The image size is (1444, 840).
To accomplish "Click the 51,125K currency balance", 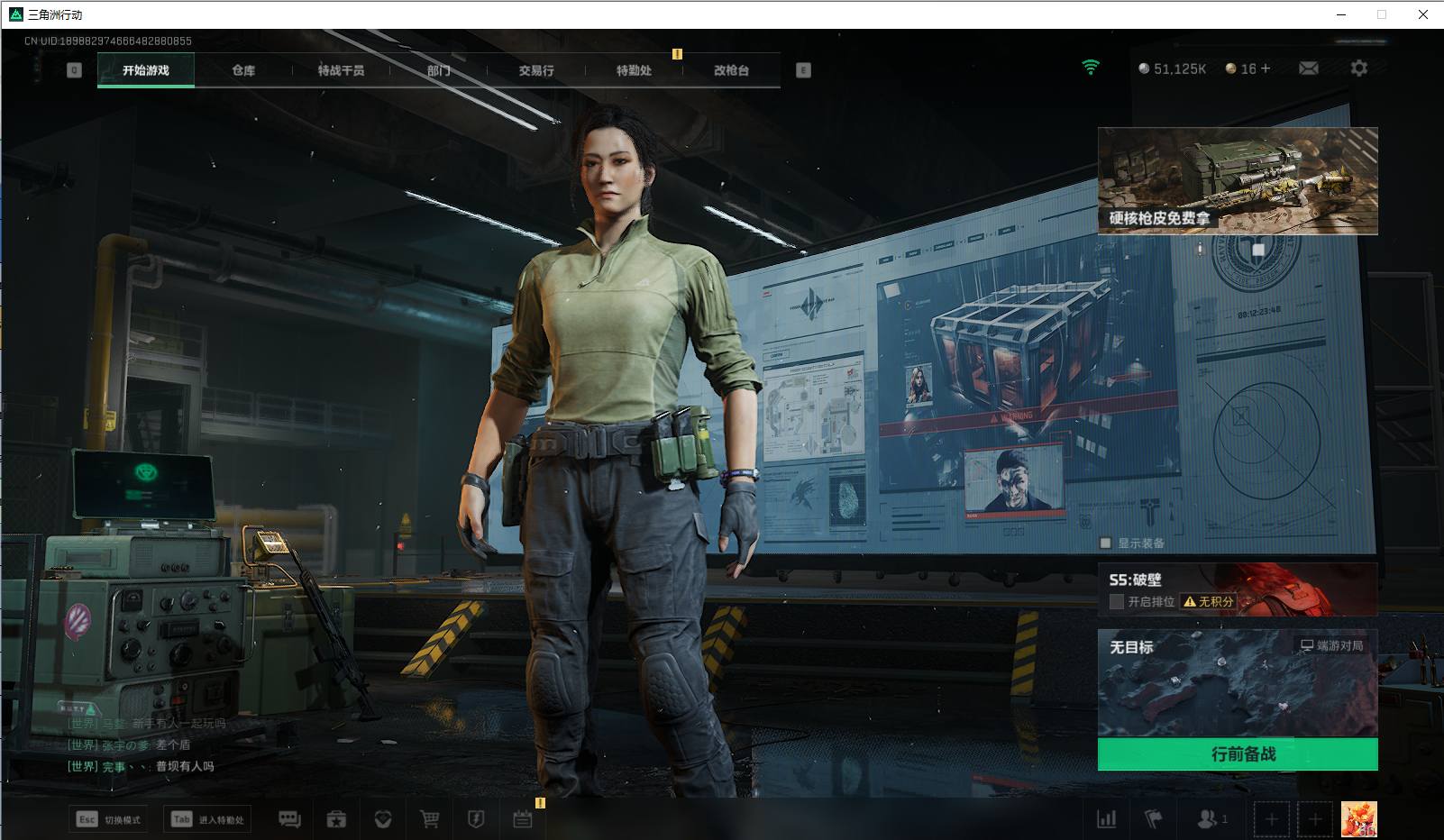I will 1172,68.
